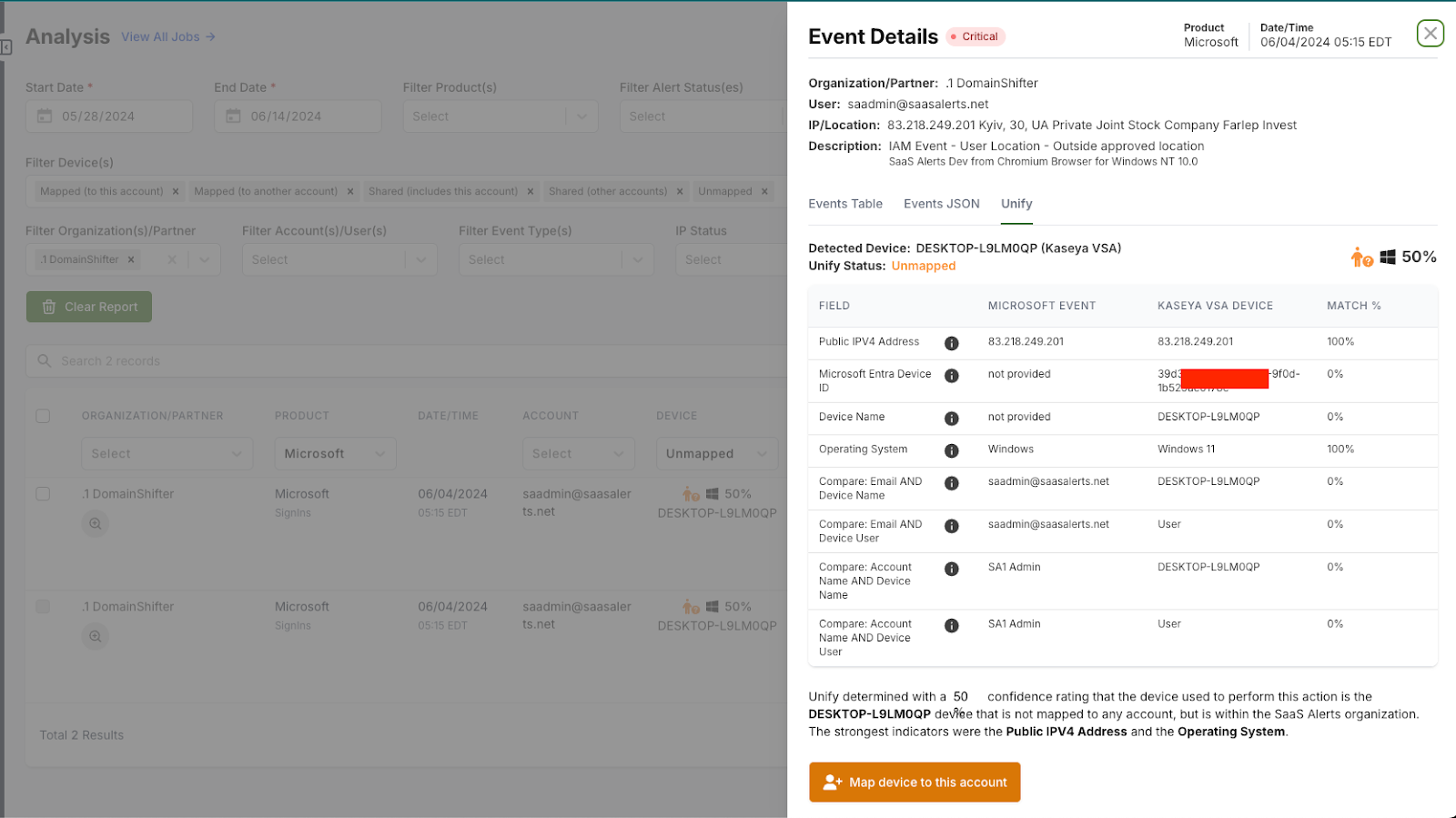Image resolution: width=1456 pixels, height=818 pixels.
Task: Remove 'Shared (other accounts)' filter chip
Action: [680, 191]
